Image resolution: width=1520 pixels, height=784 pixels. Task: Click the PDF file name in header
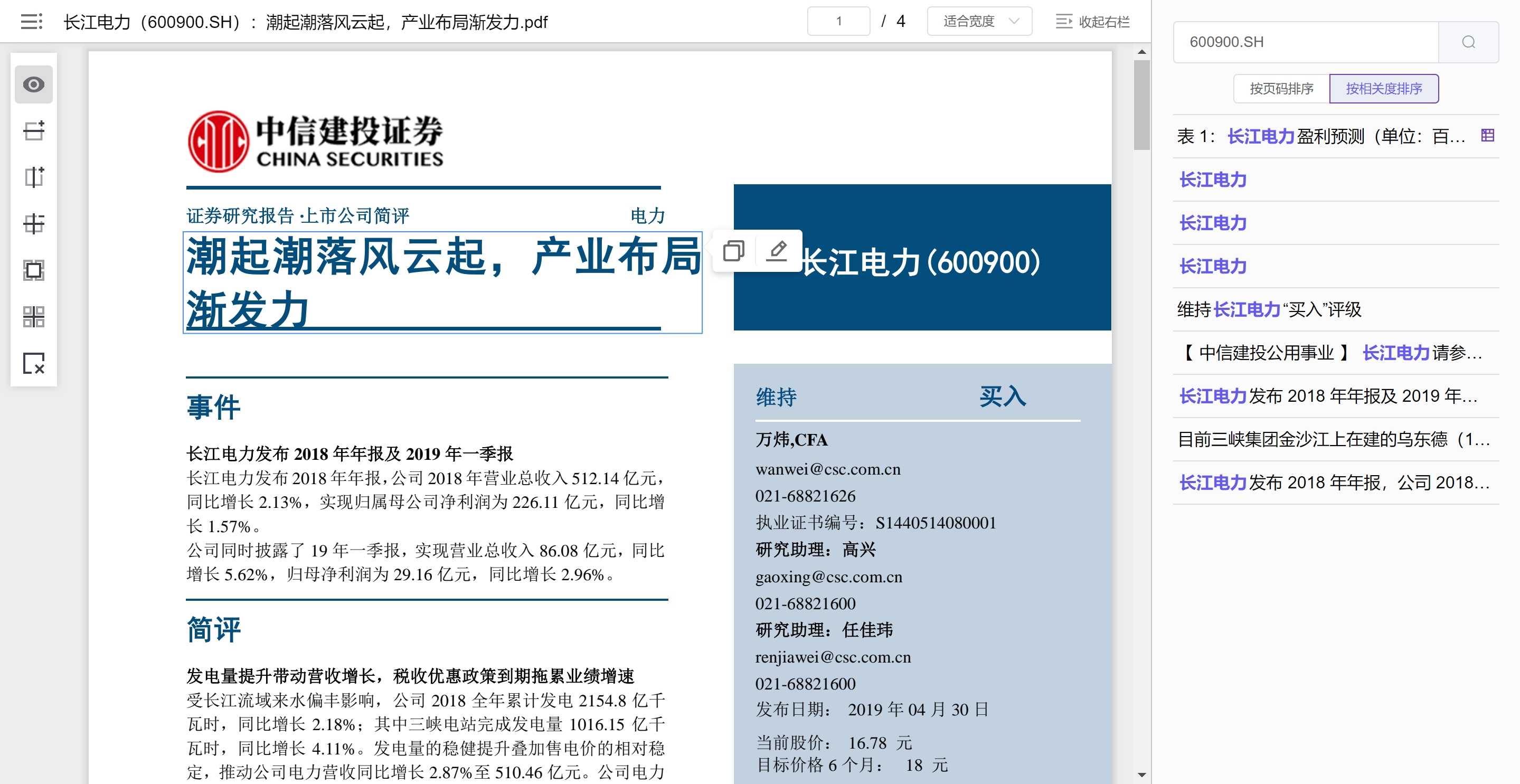306,22
